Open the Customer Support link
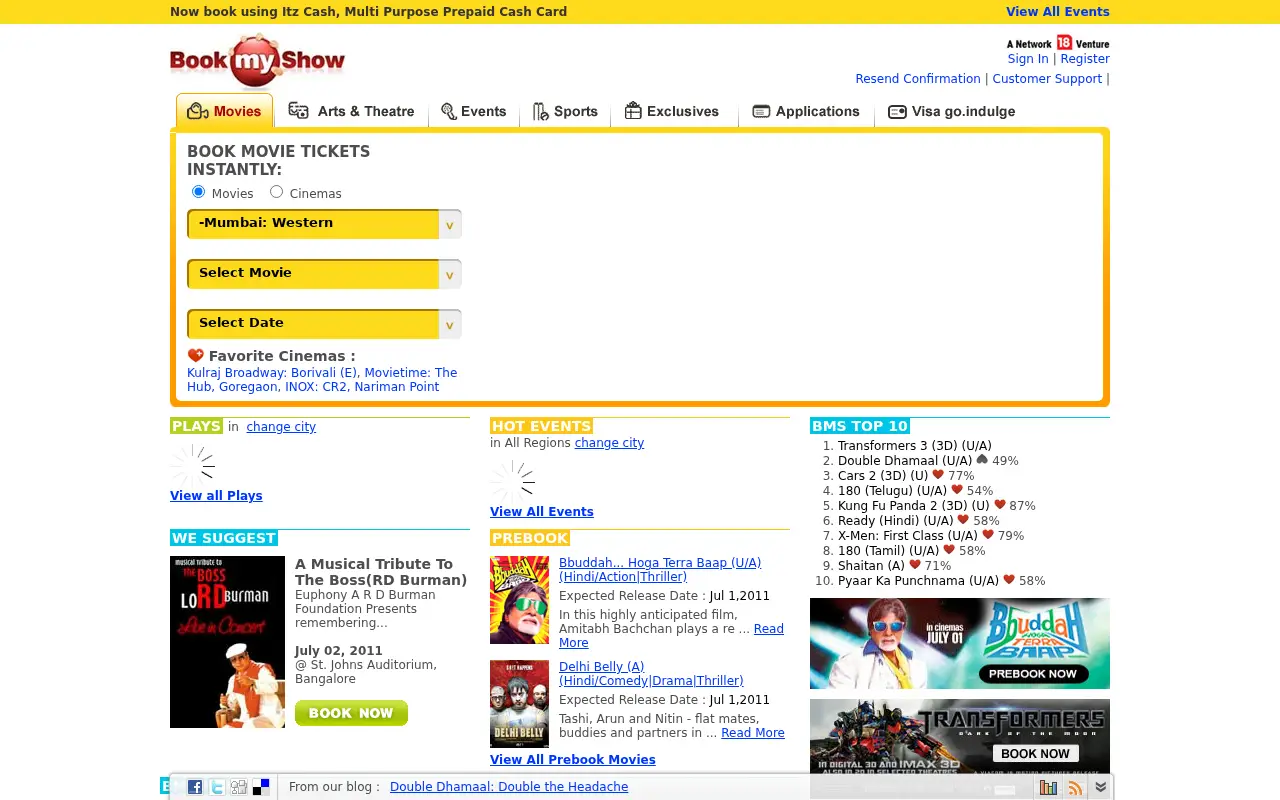Image resolution: width=1280 pixels, height=800 pixels. coord(1047,79)
